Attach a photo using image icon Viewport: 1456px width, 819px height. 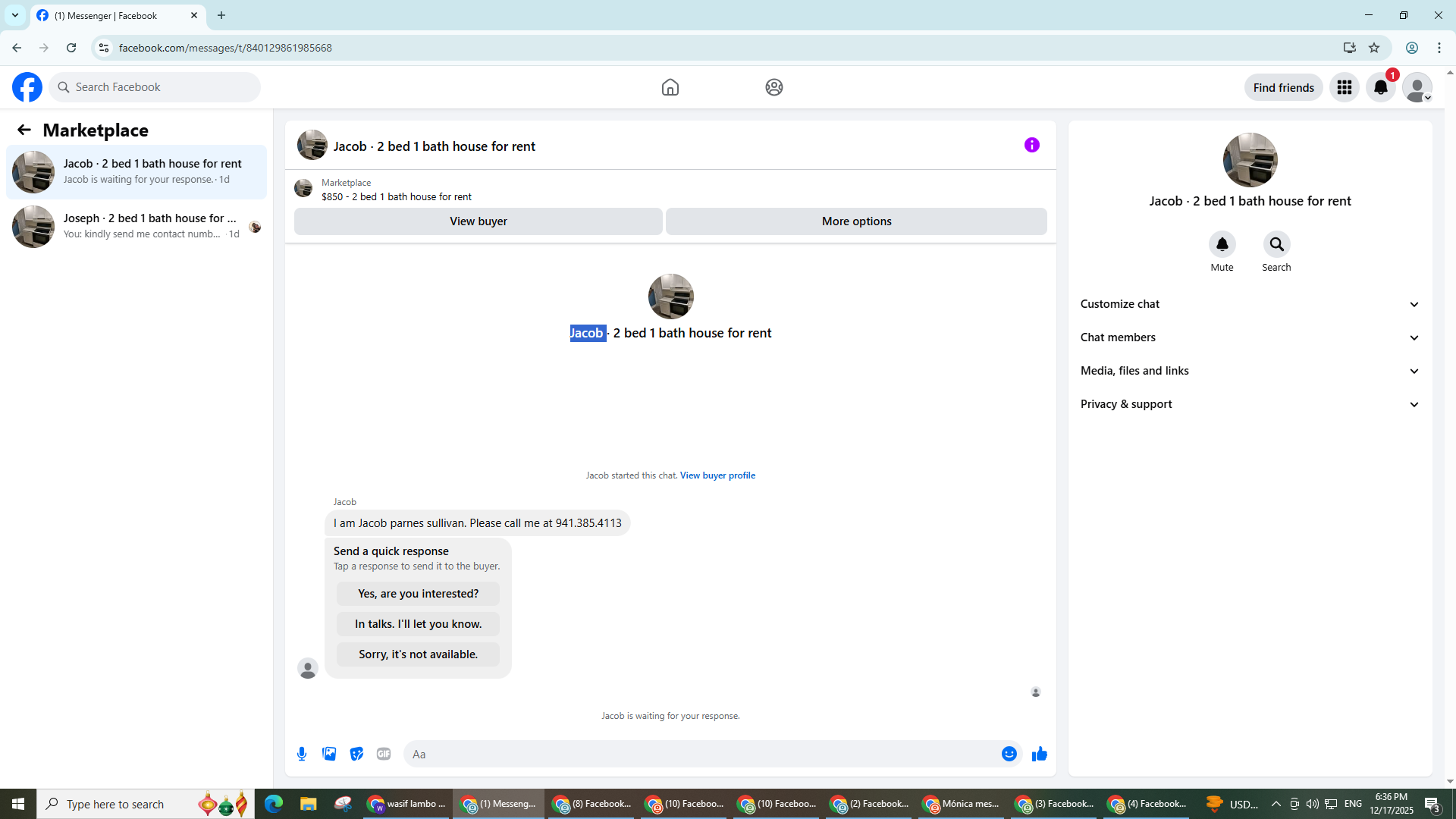click(329, 754)
